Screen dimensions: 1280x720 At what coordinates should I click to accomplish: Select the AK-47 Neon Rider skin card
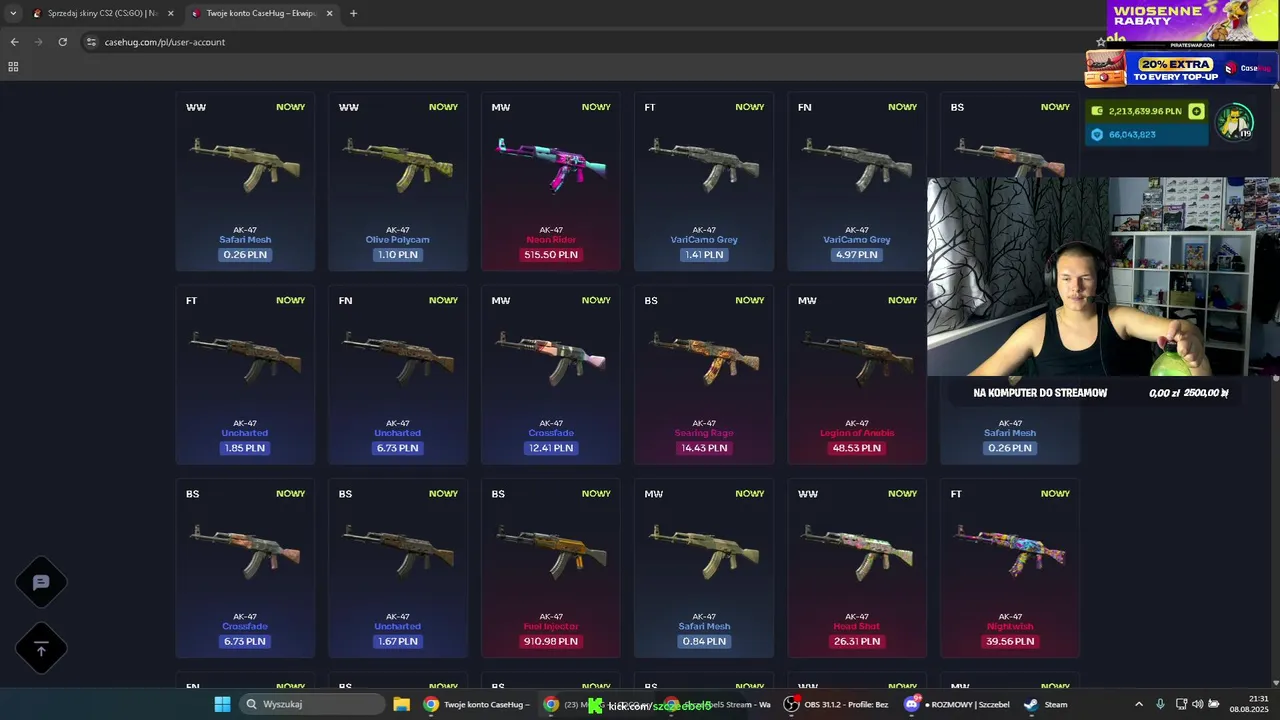[x=551, y=181]
